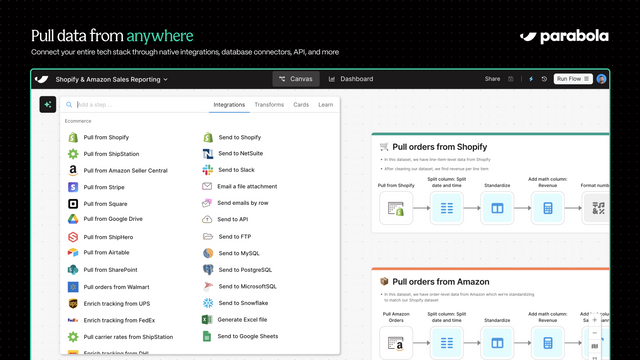The height and width of the screenshot is (360, 640).
Task: Open the user profile avatar
Action: click(x=601, y=79)
